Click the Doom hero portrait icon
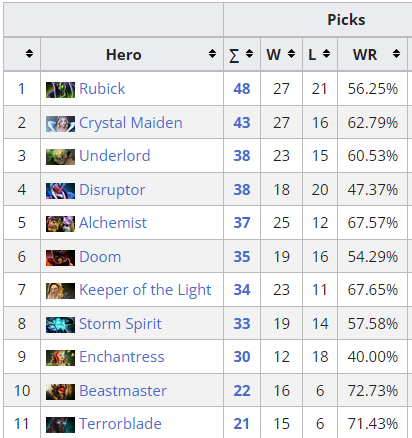This screenshot has width=412, height=438. [60, 258]
